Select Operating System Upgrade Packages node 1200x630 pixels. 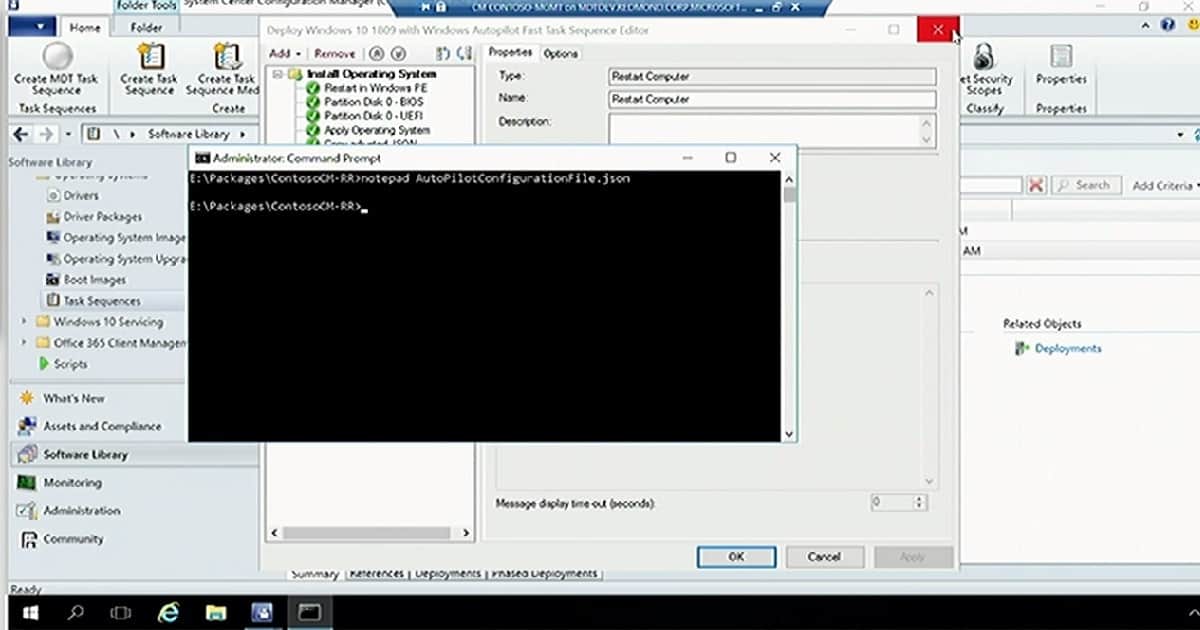116,259
